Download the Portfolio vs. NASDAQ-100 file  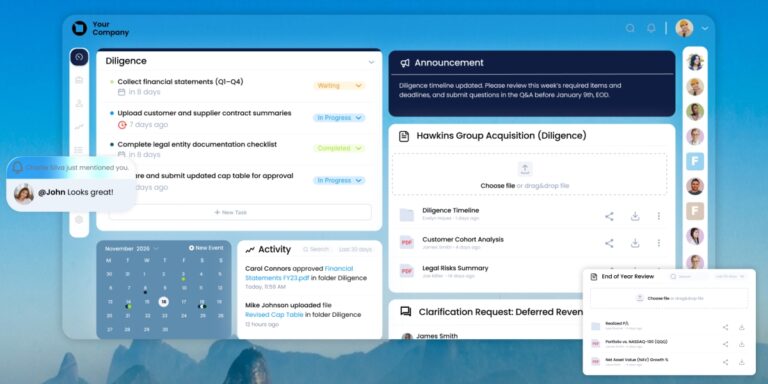tap(742, 344)
